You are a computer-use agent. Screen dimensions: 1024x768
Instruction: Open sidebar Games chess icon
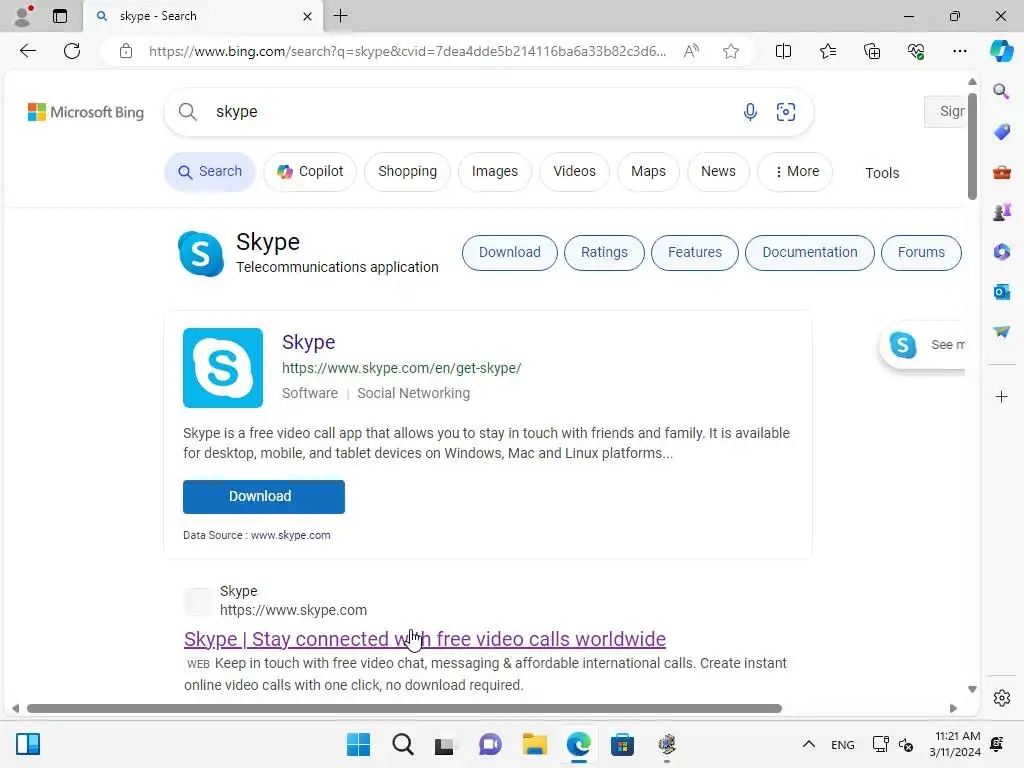[1001, 212]
